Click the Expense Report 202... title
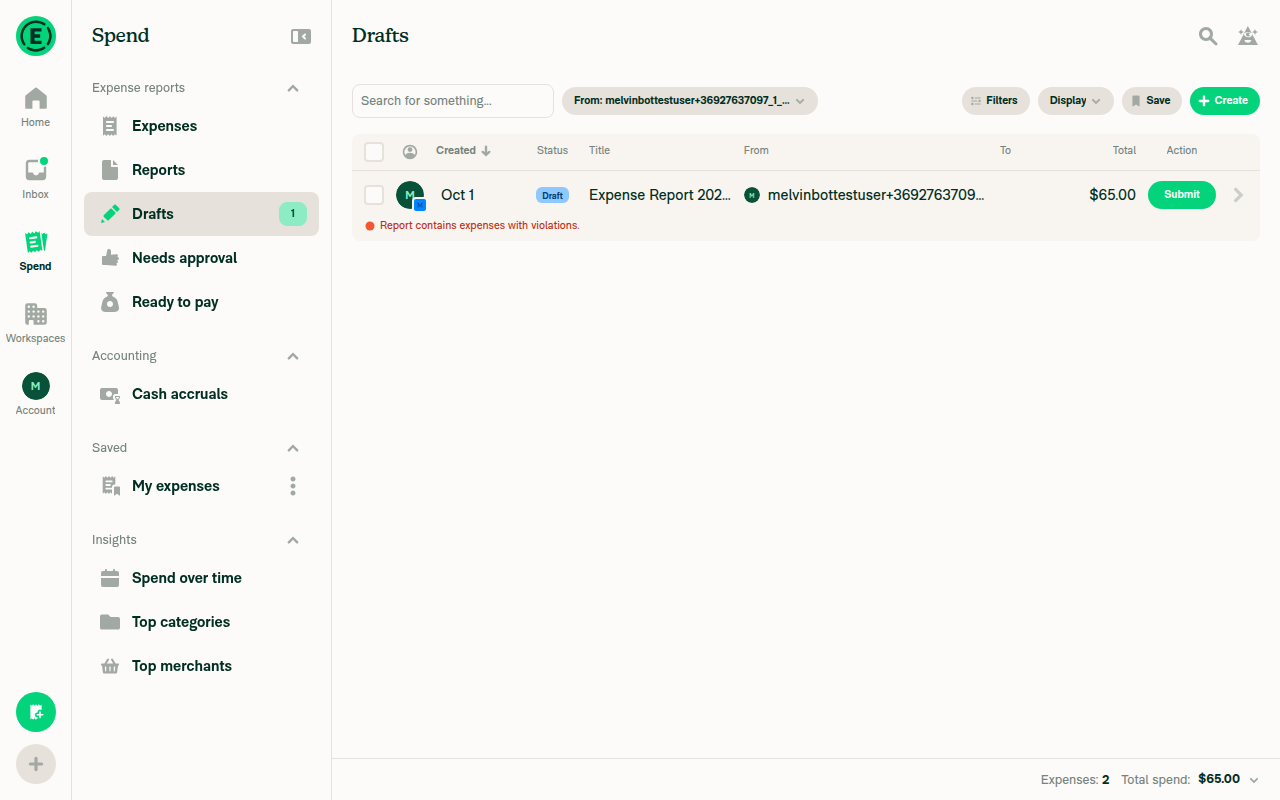The height and width of the screenshot is (800, 1280). coord(660,195)
